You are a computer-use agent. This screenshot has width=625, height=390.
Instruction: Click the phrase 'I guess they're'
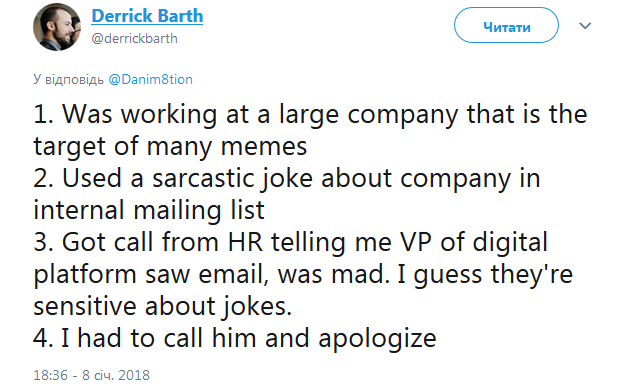485,274
